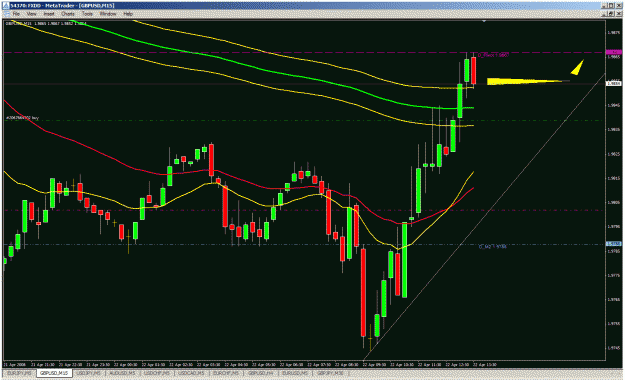This screenshot has height=380, width=625.
Task: Click the MetaTrader app icon in title bar
Action: pos(6,6)
